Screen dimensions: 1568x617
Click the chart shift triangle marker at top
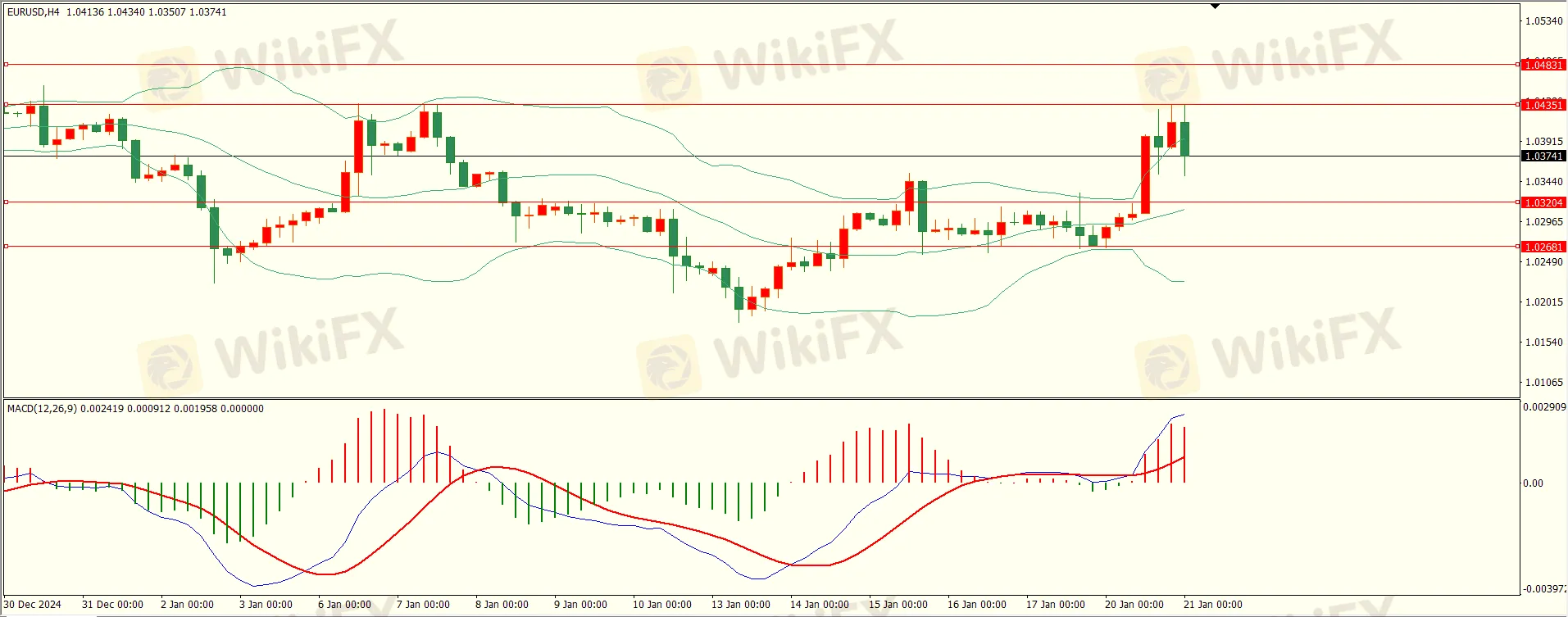pos(1216,7)
